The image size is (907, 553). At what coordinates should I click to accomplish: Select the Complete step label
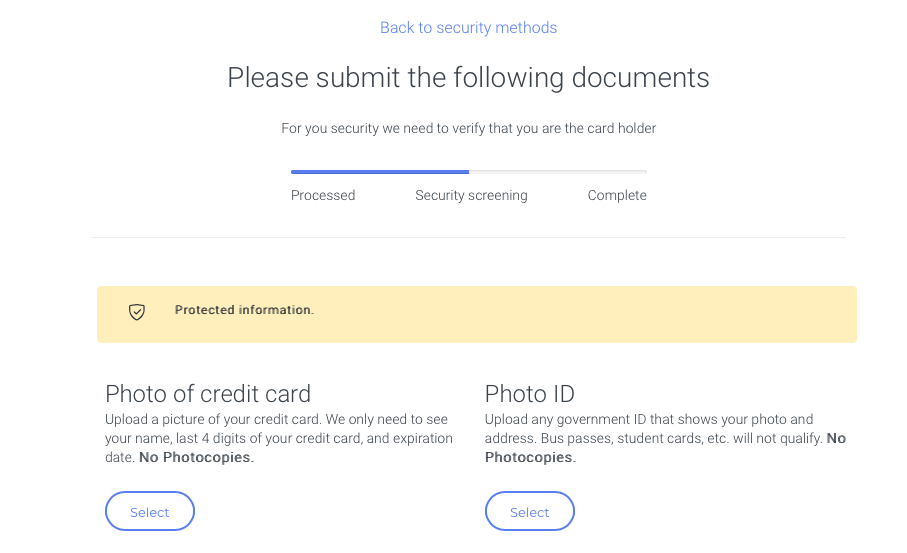pos(617,195)
